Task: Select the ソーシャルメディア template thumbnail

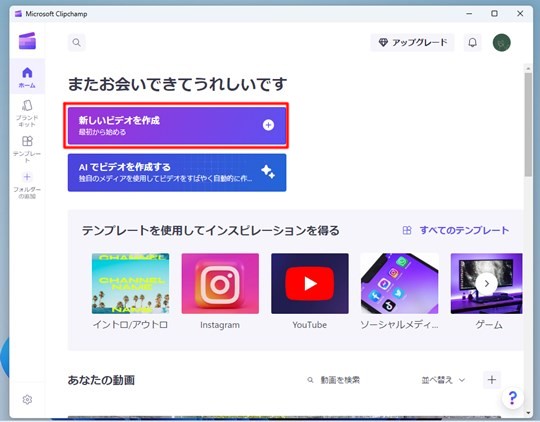Action: (x=399, y=284)
